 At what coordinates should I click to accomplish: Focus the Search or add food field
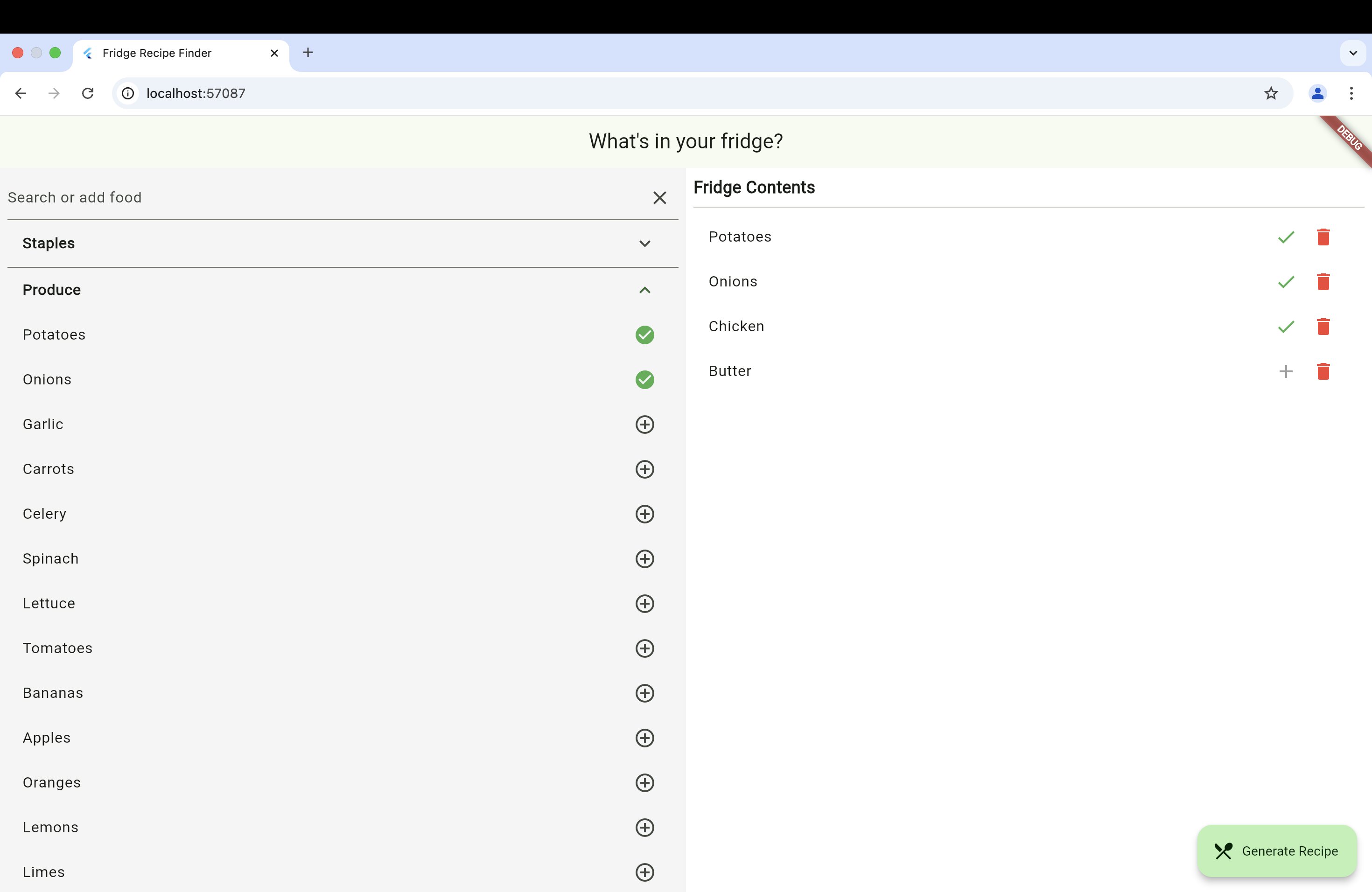pos(323,198)
